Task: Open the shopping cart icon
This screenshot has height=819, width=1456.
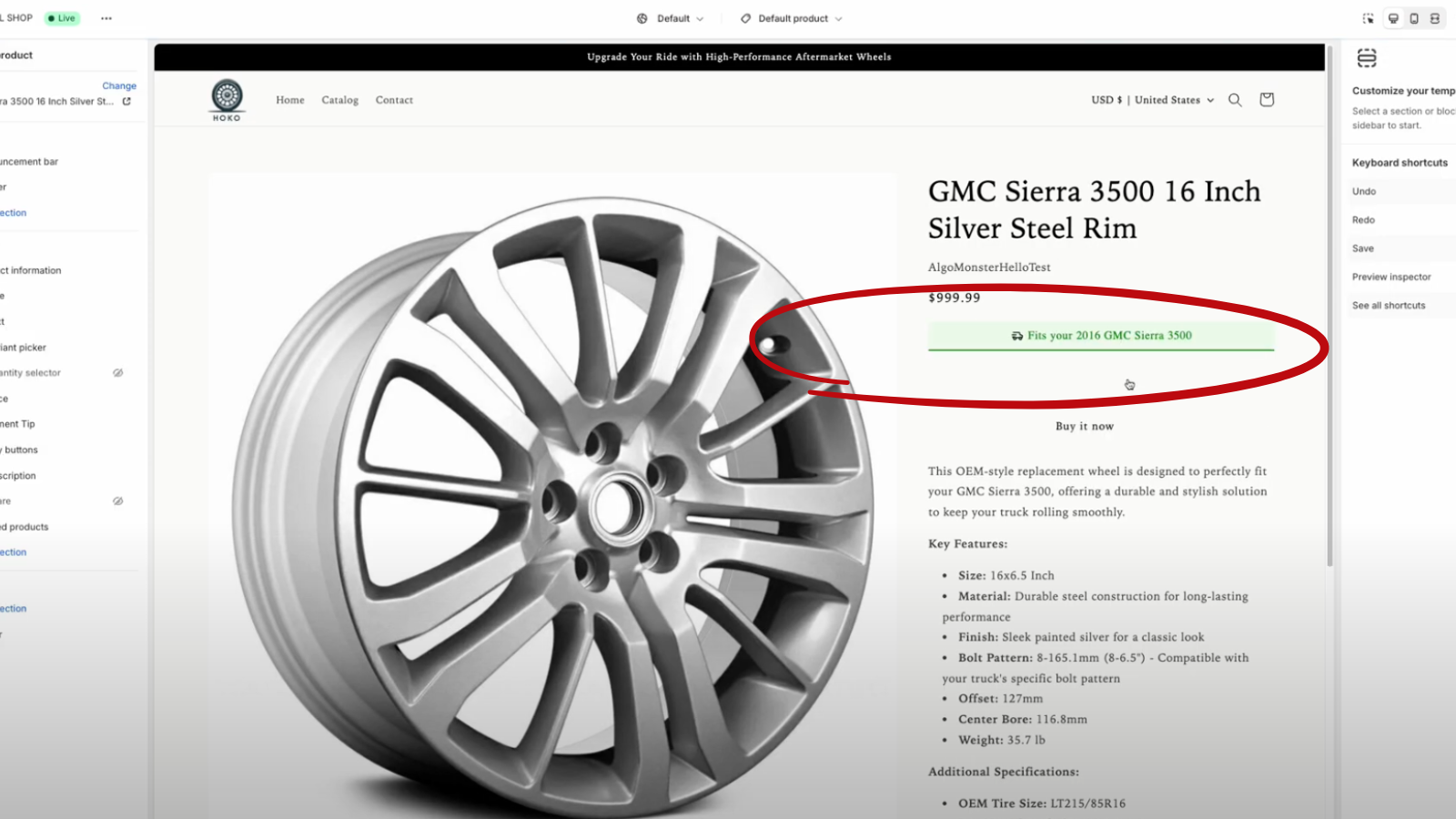Action: 1267,99
